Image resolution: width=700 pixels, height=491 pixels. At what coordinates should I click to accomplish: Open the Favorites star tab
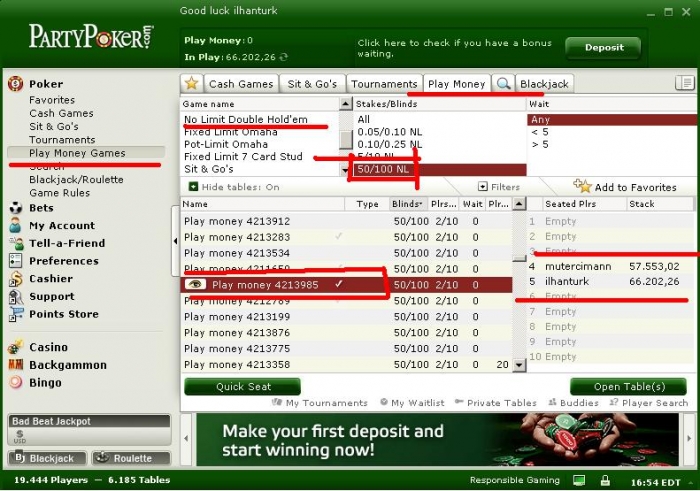(x=192, y=83)
